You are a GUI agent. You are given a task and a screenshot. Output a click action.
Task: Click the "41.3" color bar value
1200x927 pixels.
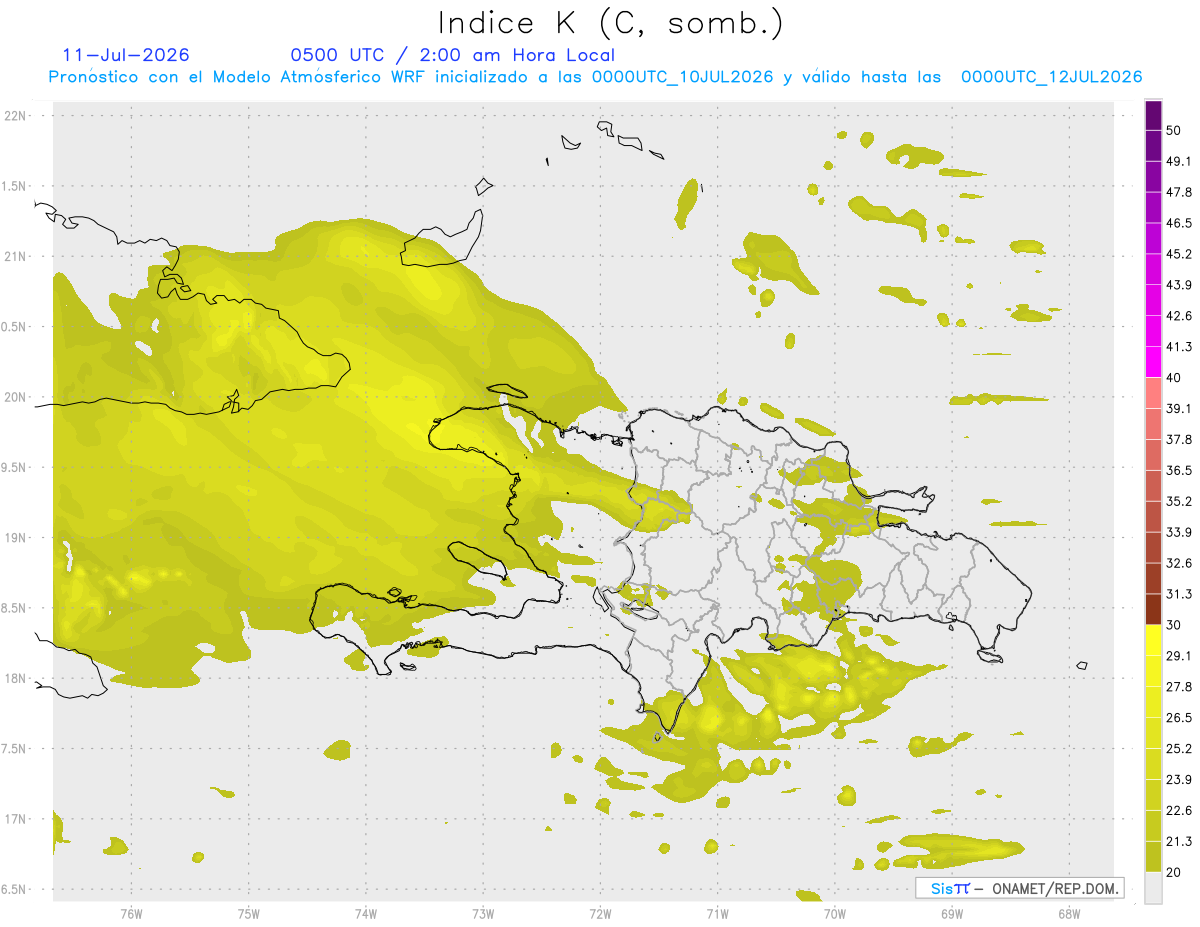tap(1179, 347)
